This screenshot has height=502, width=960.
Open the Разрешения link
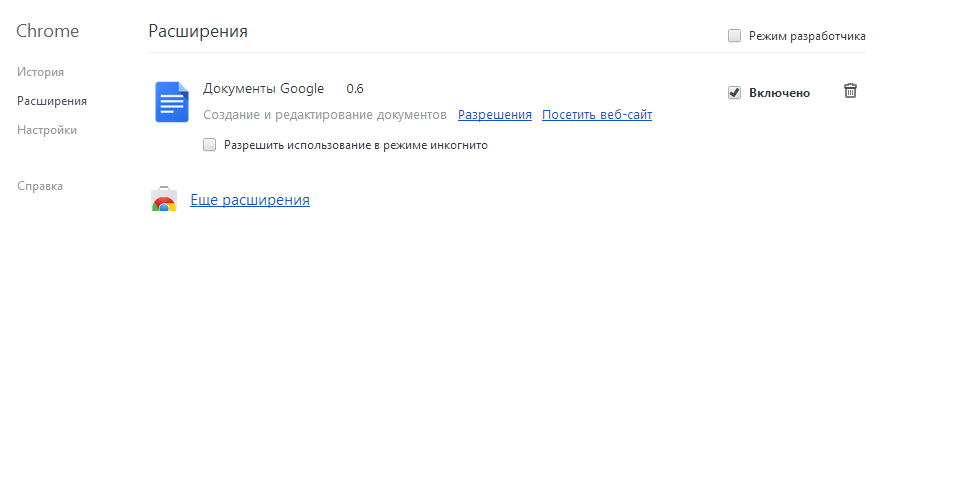tap(494, 115)
